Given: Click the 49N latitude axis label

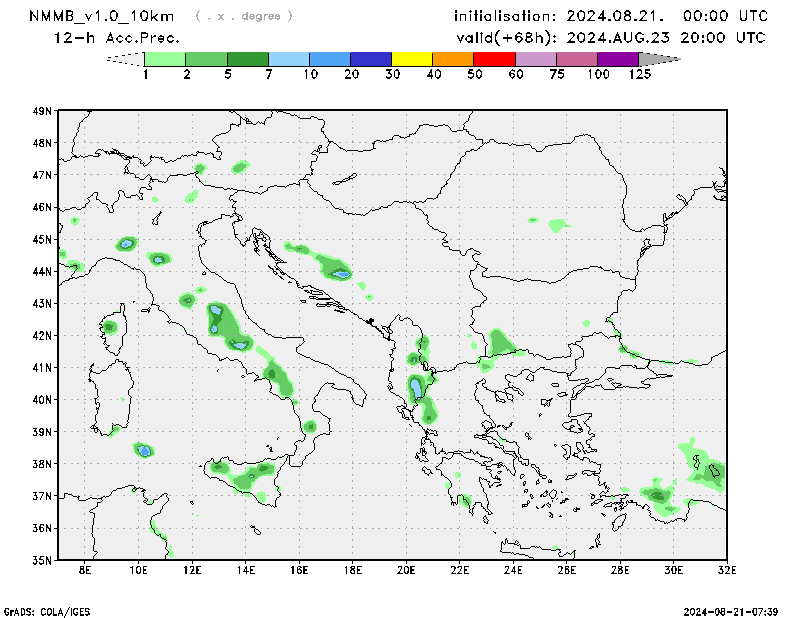Looking at the screenshot, I should click(42, 111).
